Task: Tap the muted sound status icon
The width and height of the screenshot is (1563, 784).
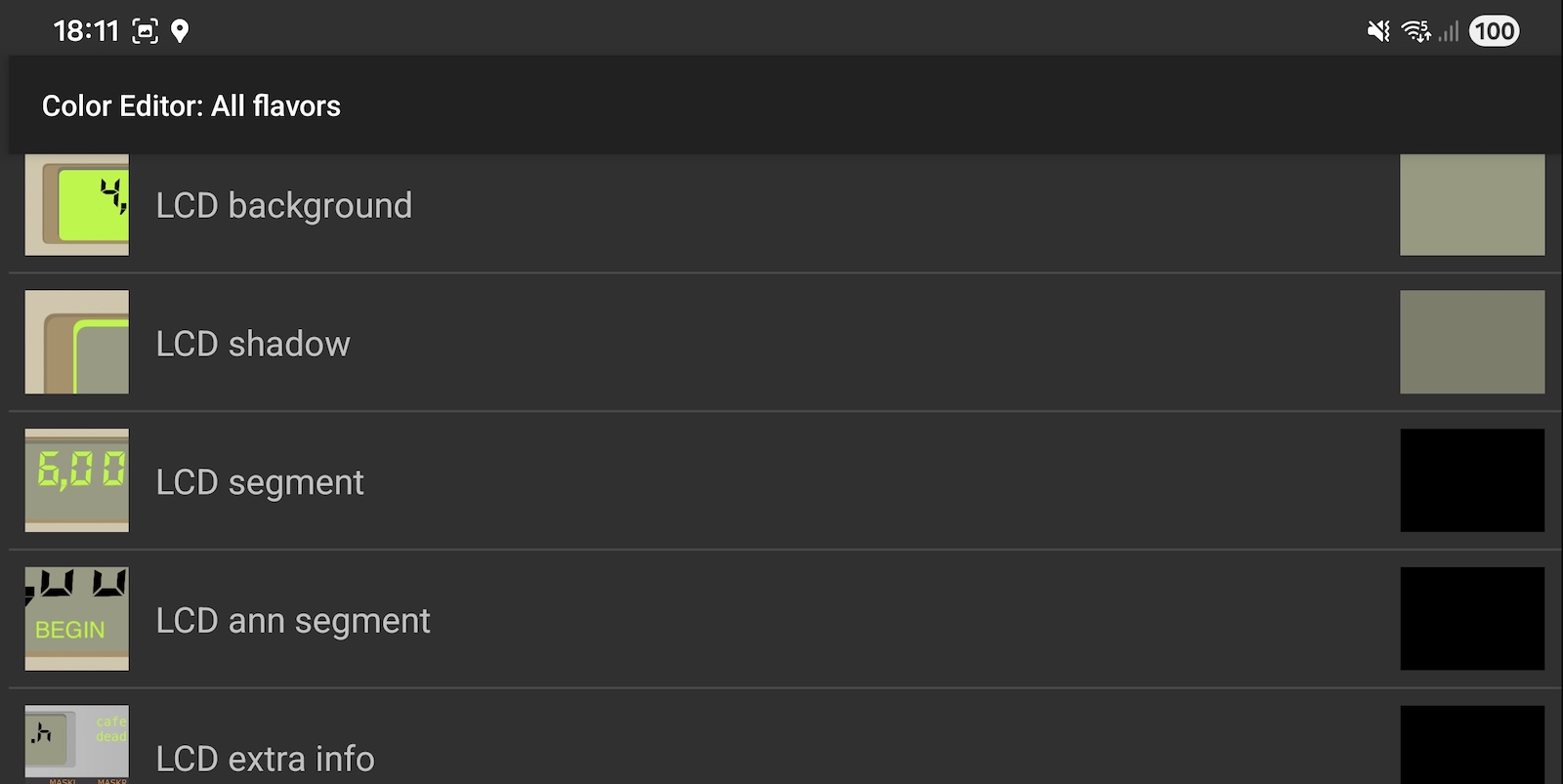Action: tap(1378, 31)
